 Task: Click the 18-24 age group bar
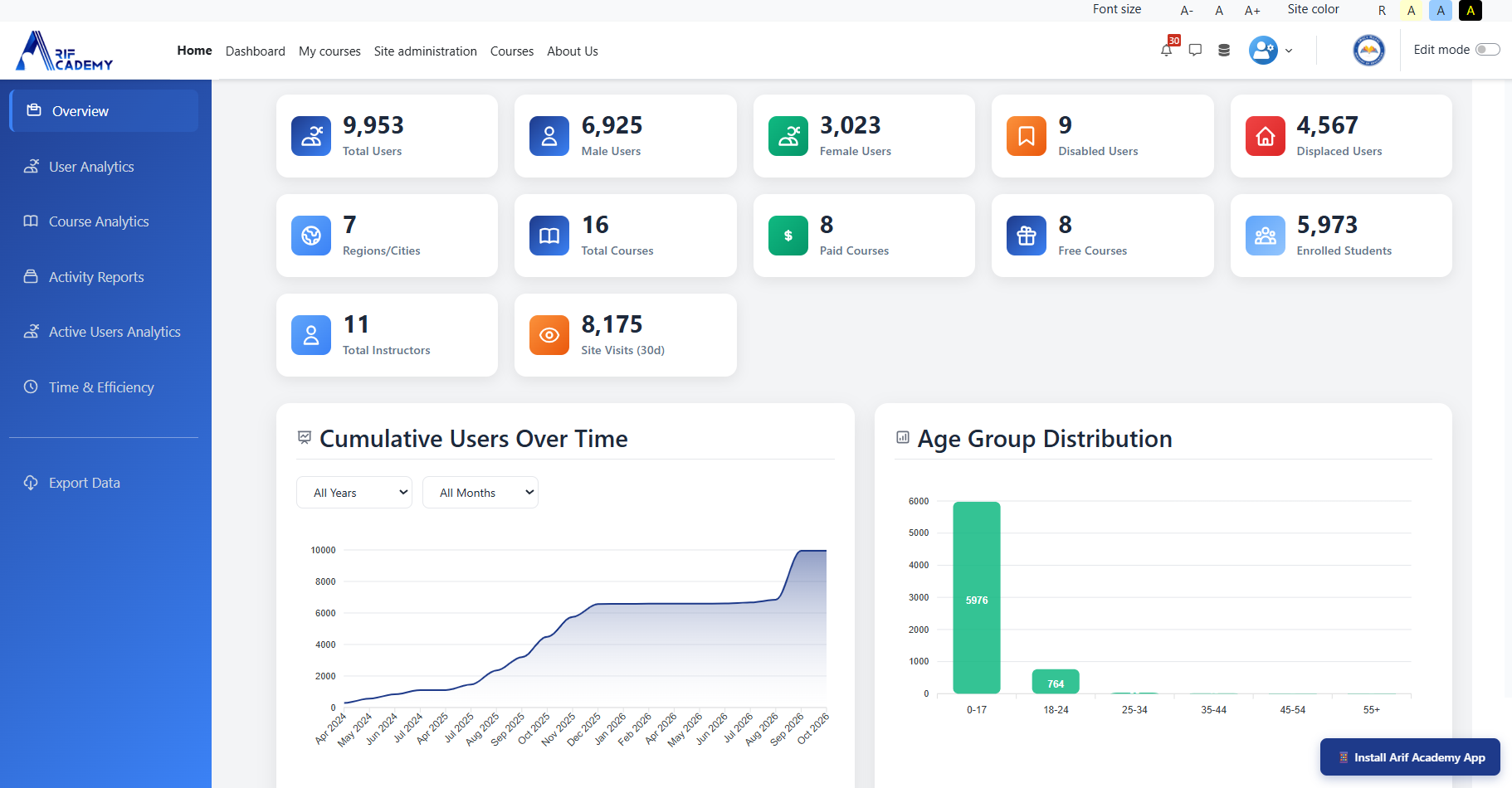pyautogui.click(x=1056, y=681)
